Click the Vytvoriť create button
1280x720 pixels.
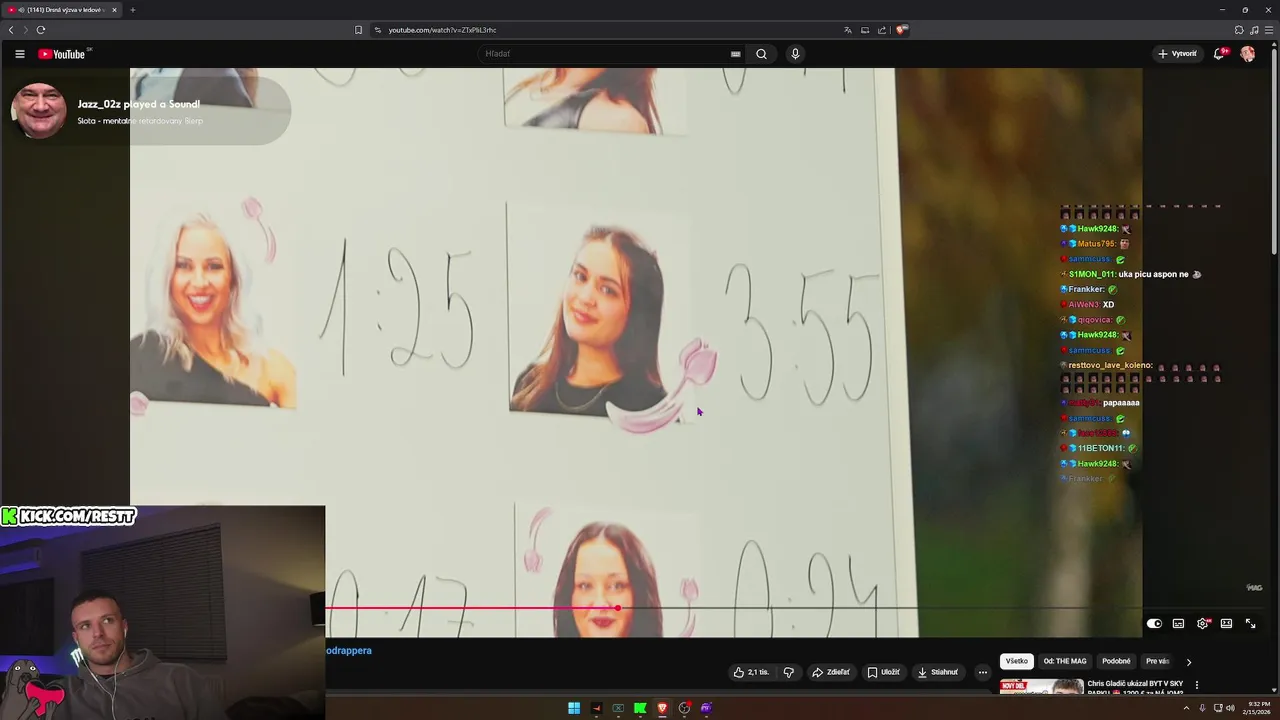click(1177, 54)
